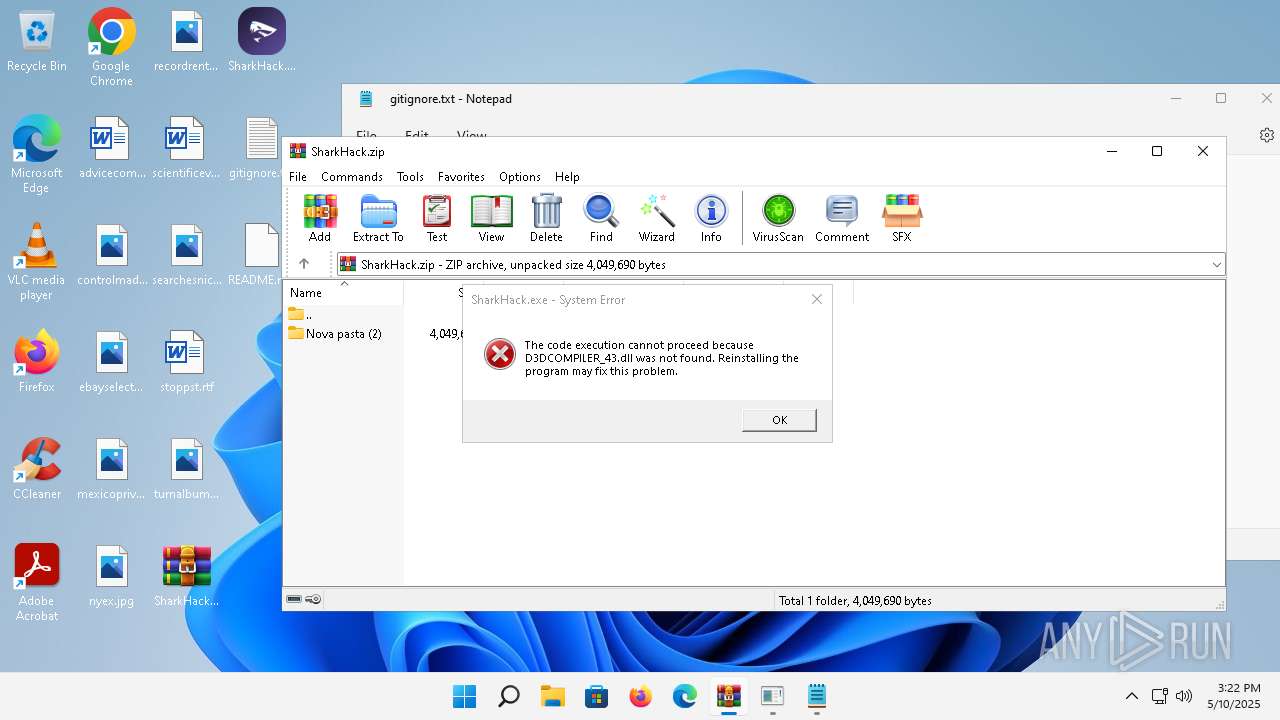Screen dimensions: 1280x720
Task: Open Google Chrome desktop shortcut
Action: 111,48
